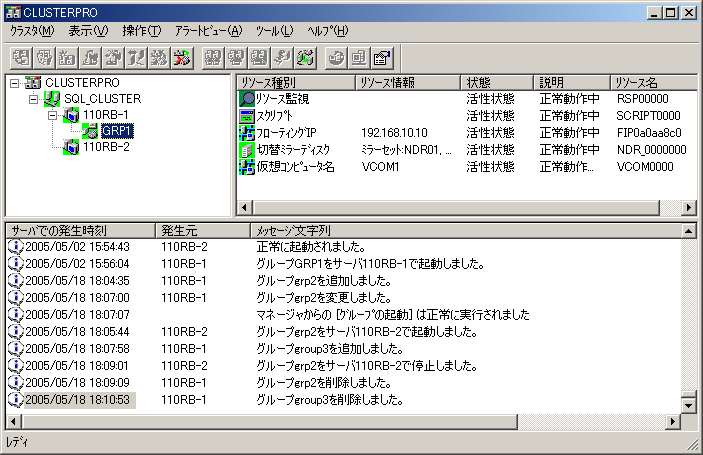Click the info icon of the 18:10:53 log entry

(x=16, y=399)
